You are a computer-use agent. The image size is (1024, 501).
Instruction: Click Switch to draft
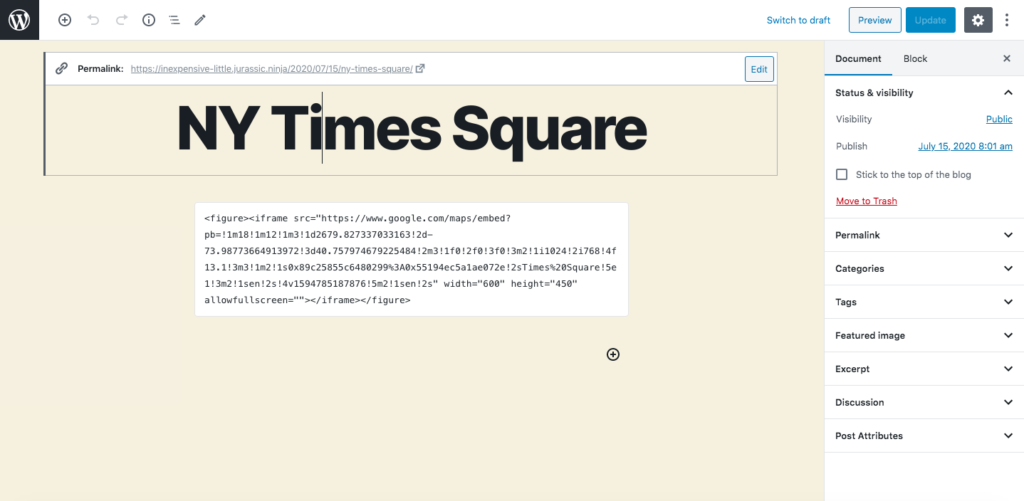[x=798, y=20]
